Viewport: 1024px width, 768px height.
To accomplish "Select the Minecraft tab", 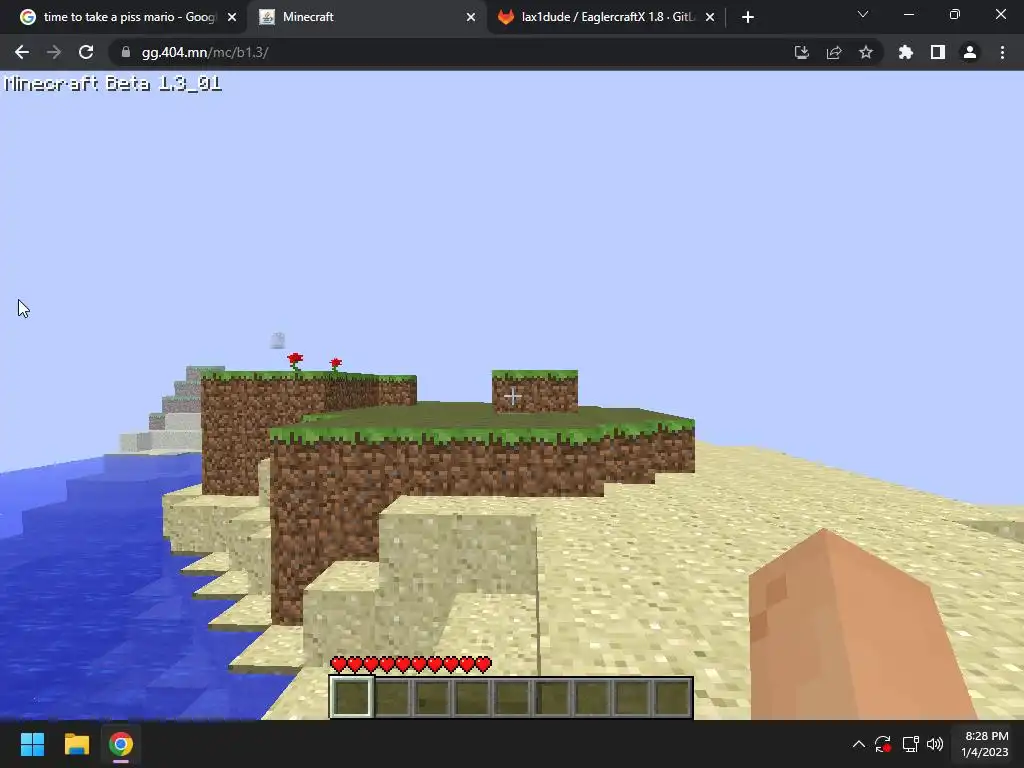I will 366,17.
